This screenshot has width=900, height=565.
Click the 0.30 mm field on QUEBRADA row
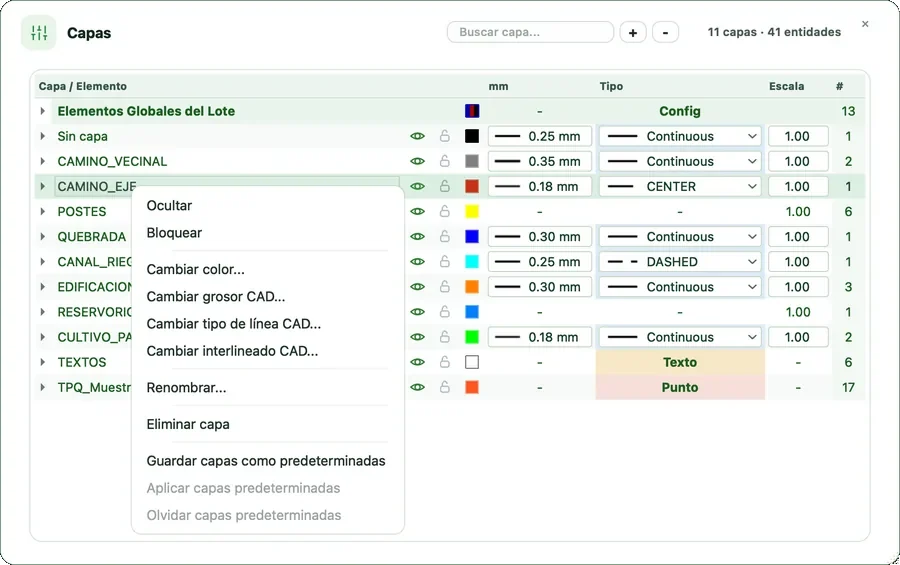pyautogui.click(x=540, y=237)
